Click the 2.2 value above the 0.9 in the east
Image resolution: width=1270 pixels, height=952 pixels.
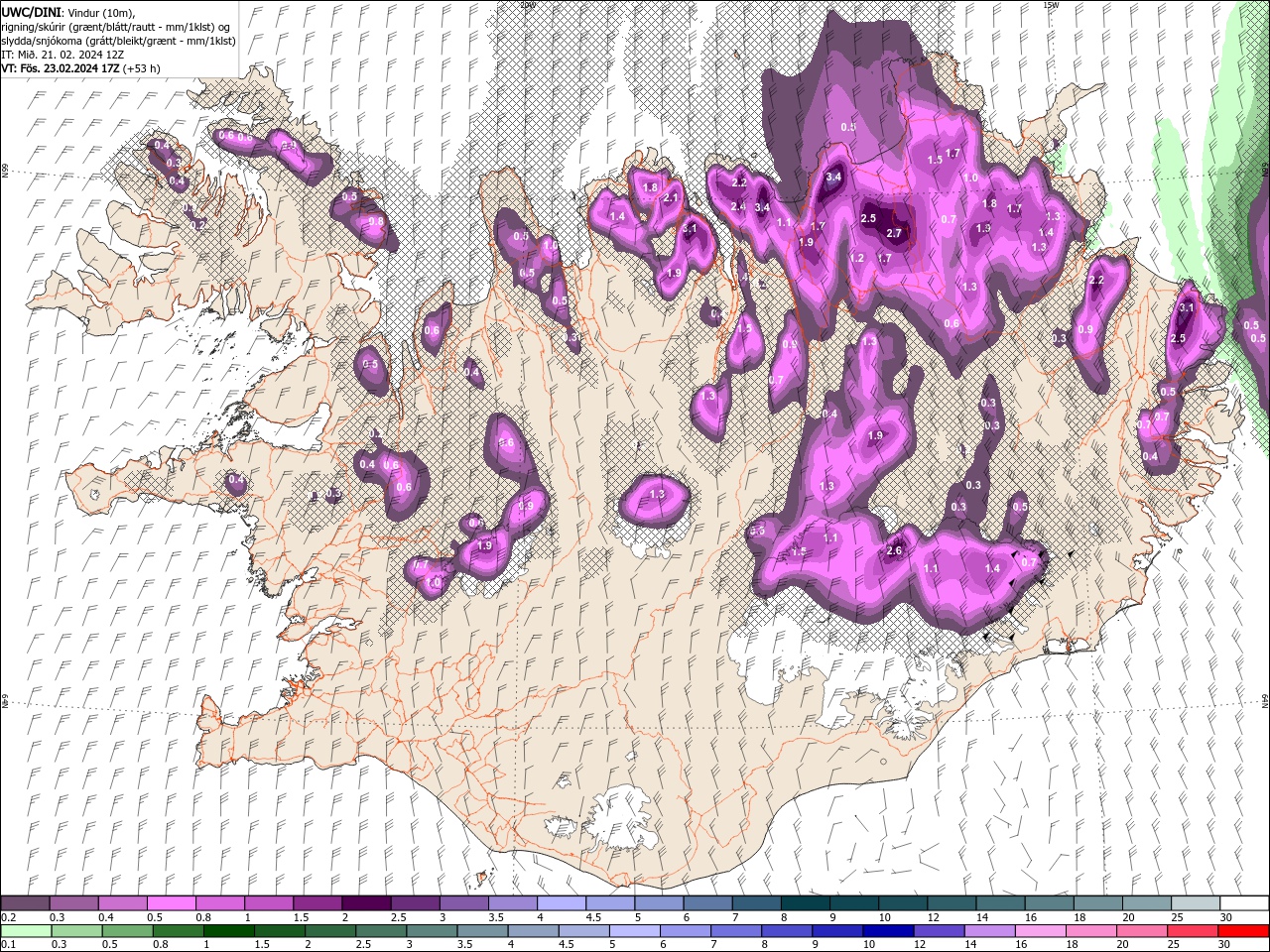1096,281
